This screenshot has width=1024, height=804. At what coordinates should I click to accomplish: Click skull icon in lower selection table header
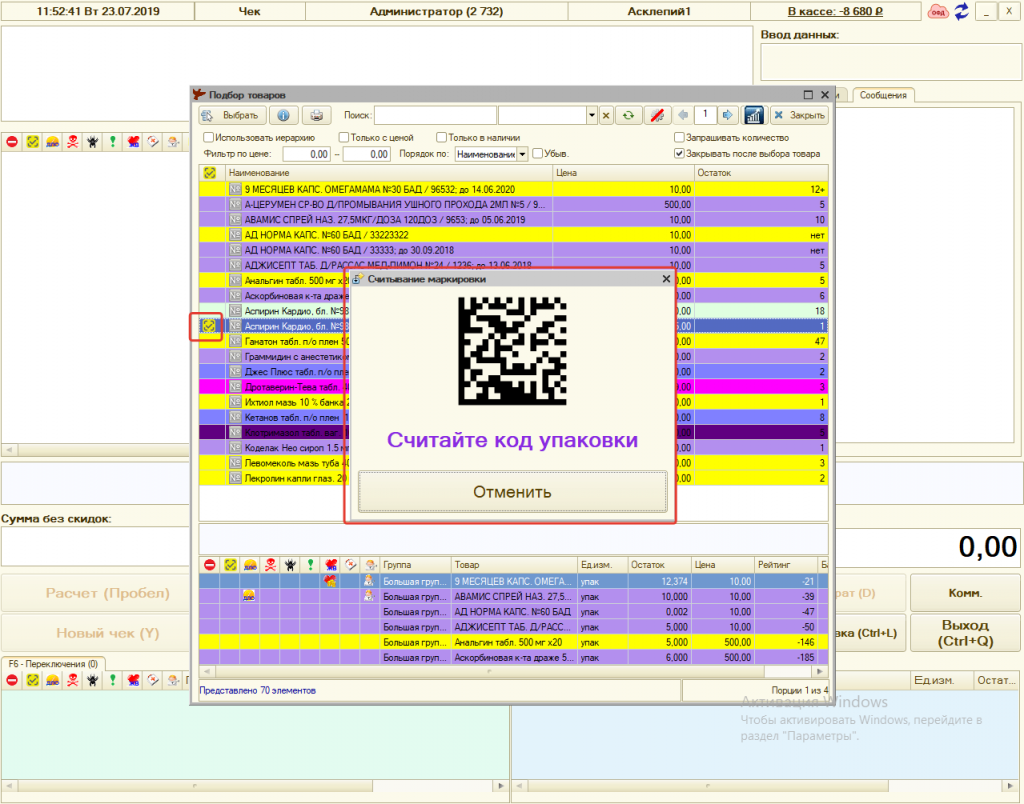tap(270, 565)
